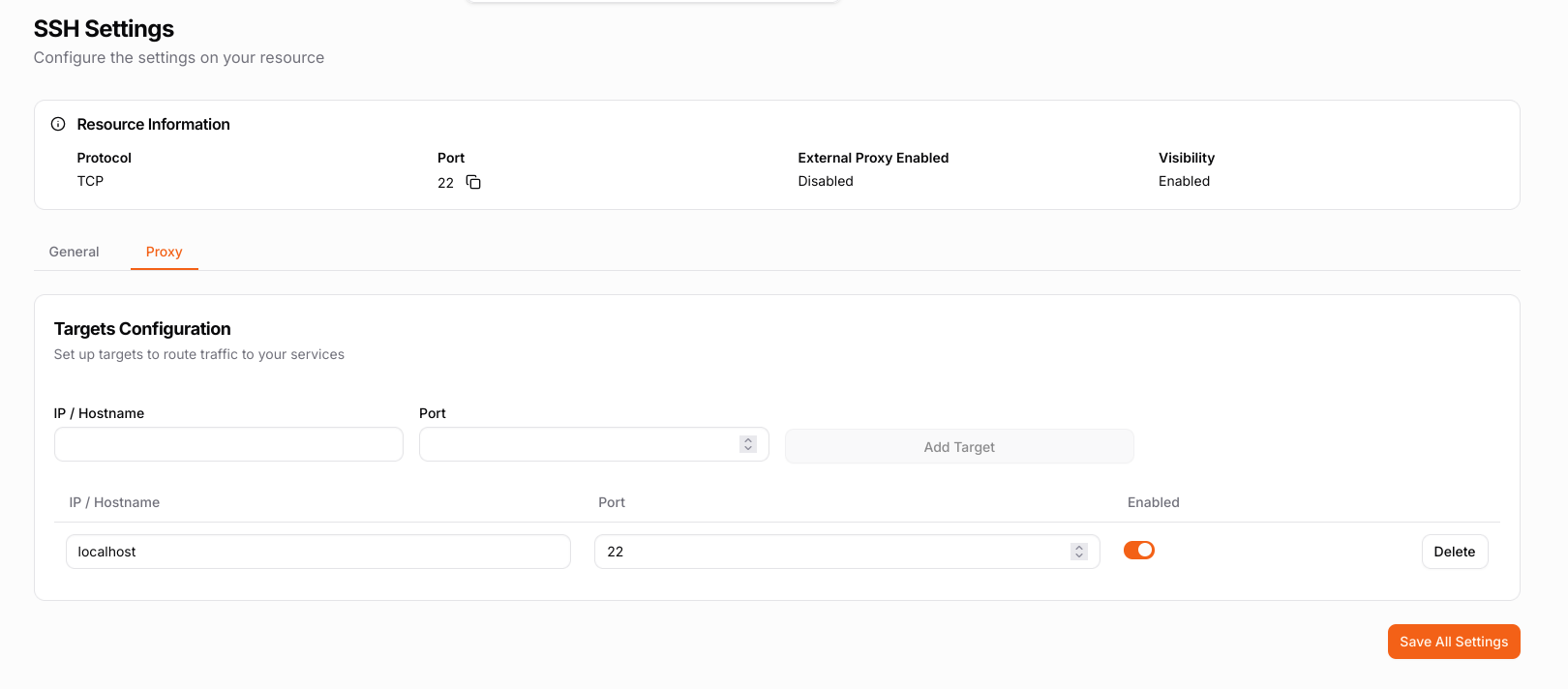Step up the localhost target port

1079,547
